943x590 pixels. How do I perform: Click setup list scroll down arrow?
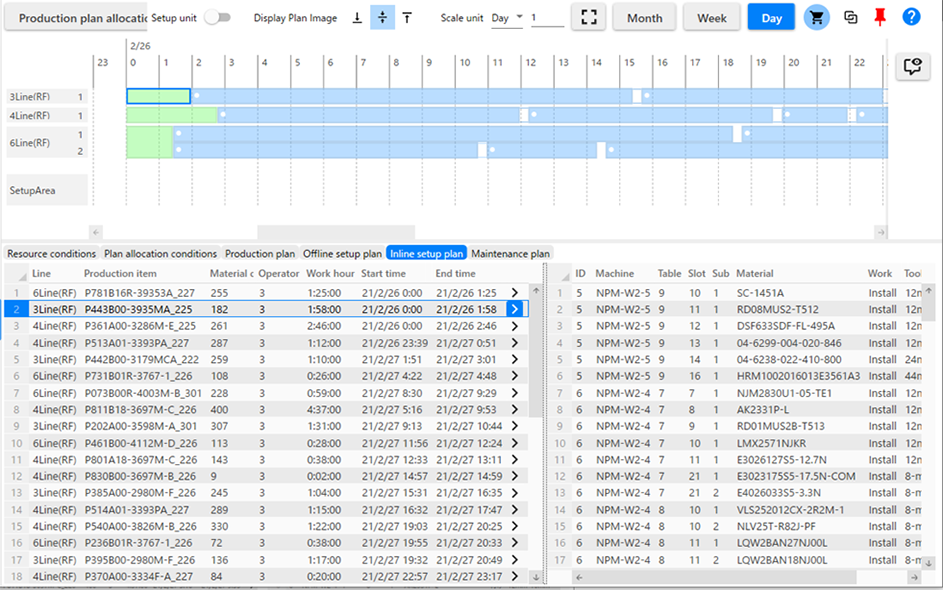[536, 576]
